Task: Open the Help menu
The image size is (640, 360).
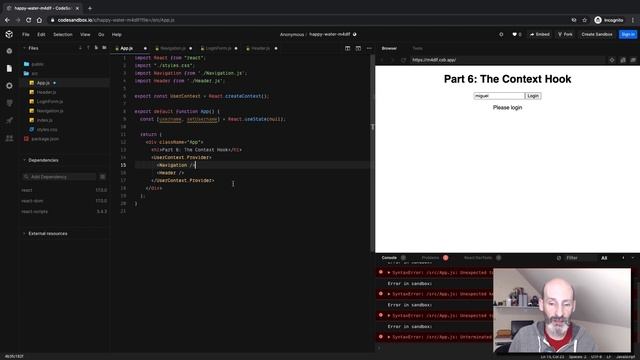Action: click(x=117, y=35)
